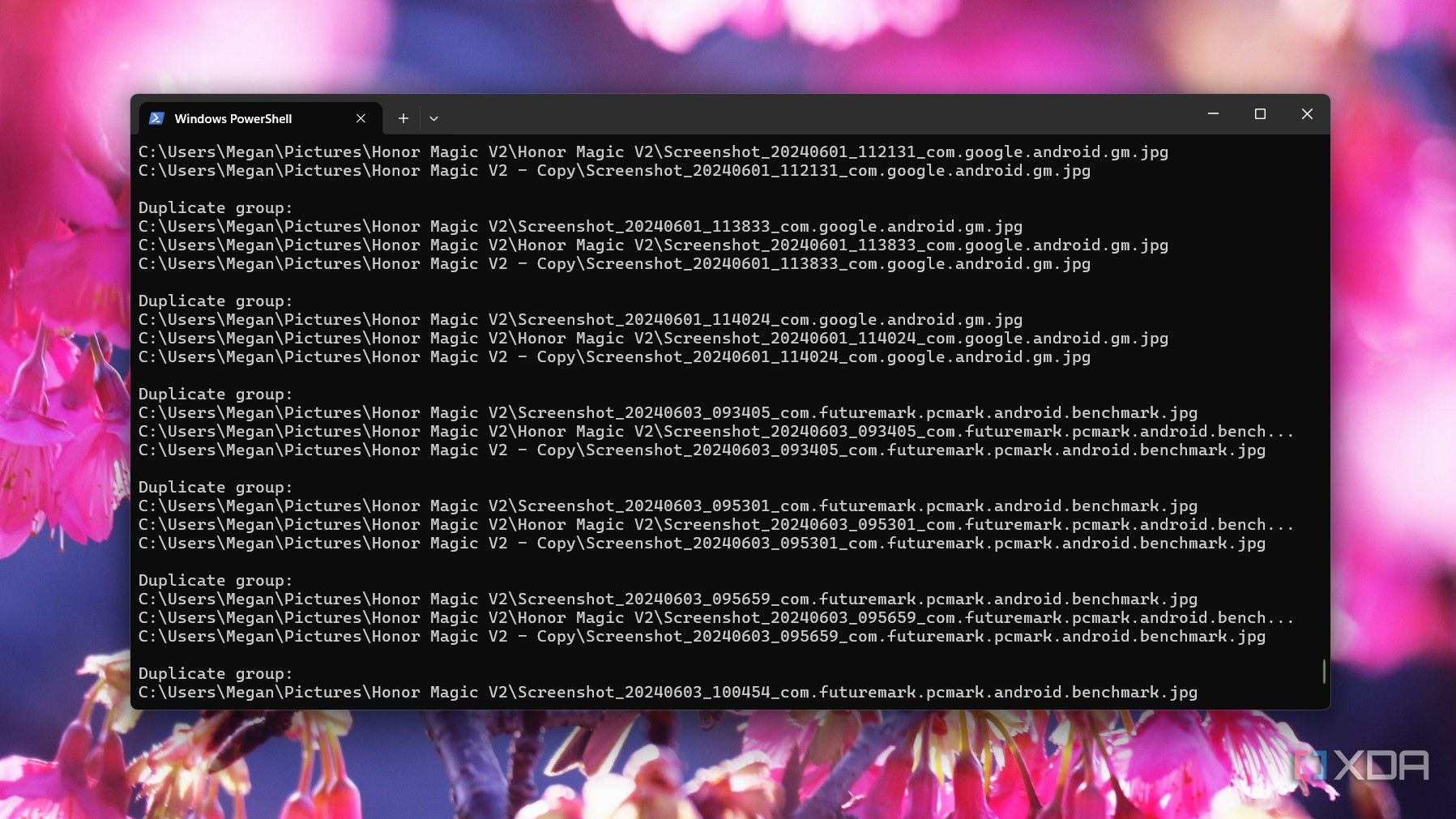The height and width of the screenshot is (819, 1456).
Task: Click the Honor Magic V2\Screenshot_20240603_095301 benchmark.jpg path
Action: click(x=668, y=505)
